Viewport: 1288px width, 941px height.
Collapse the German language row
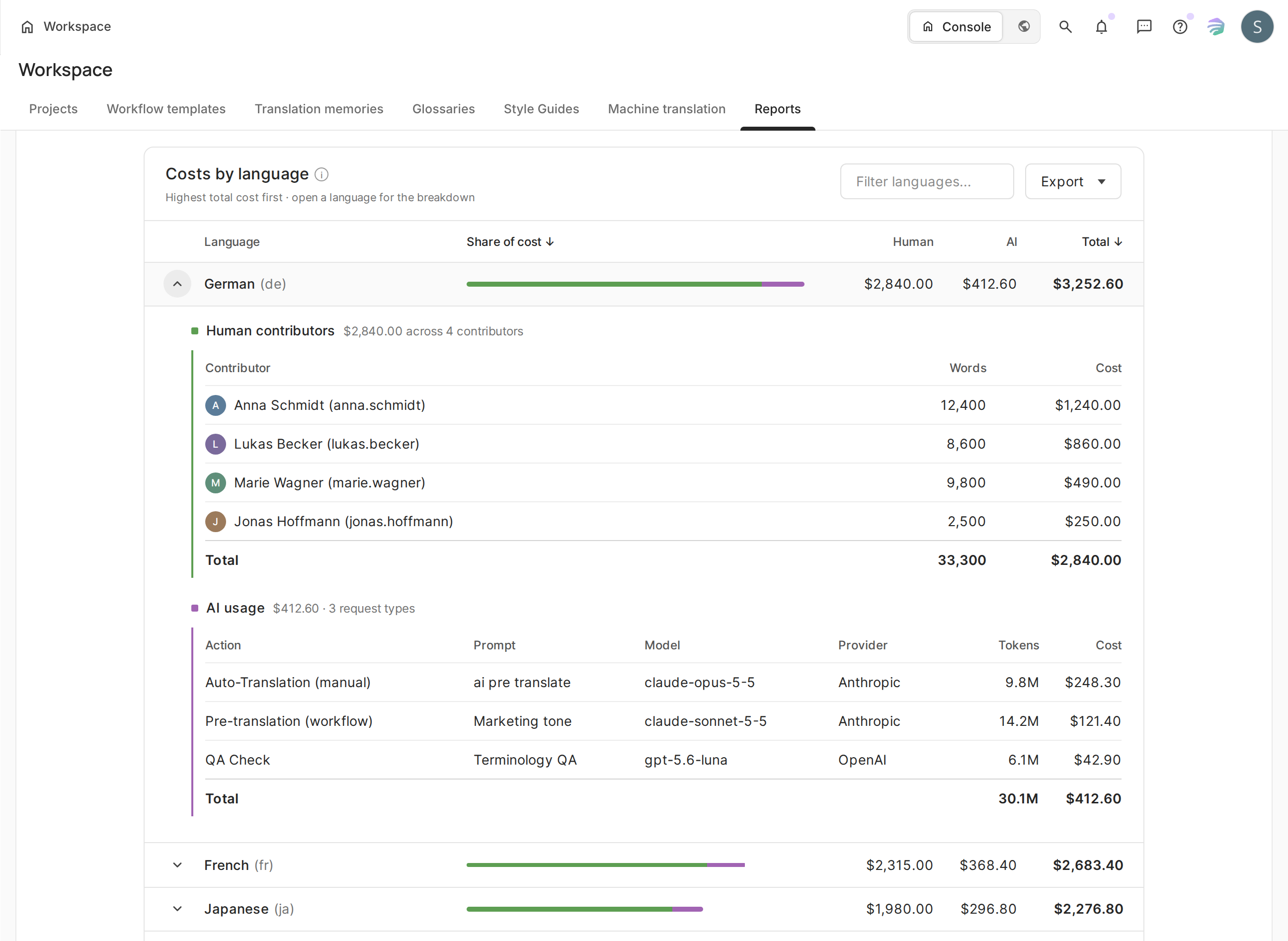[177, 284]
